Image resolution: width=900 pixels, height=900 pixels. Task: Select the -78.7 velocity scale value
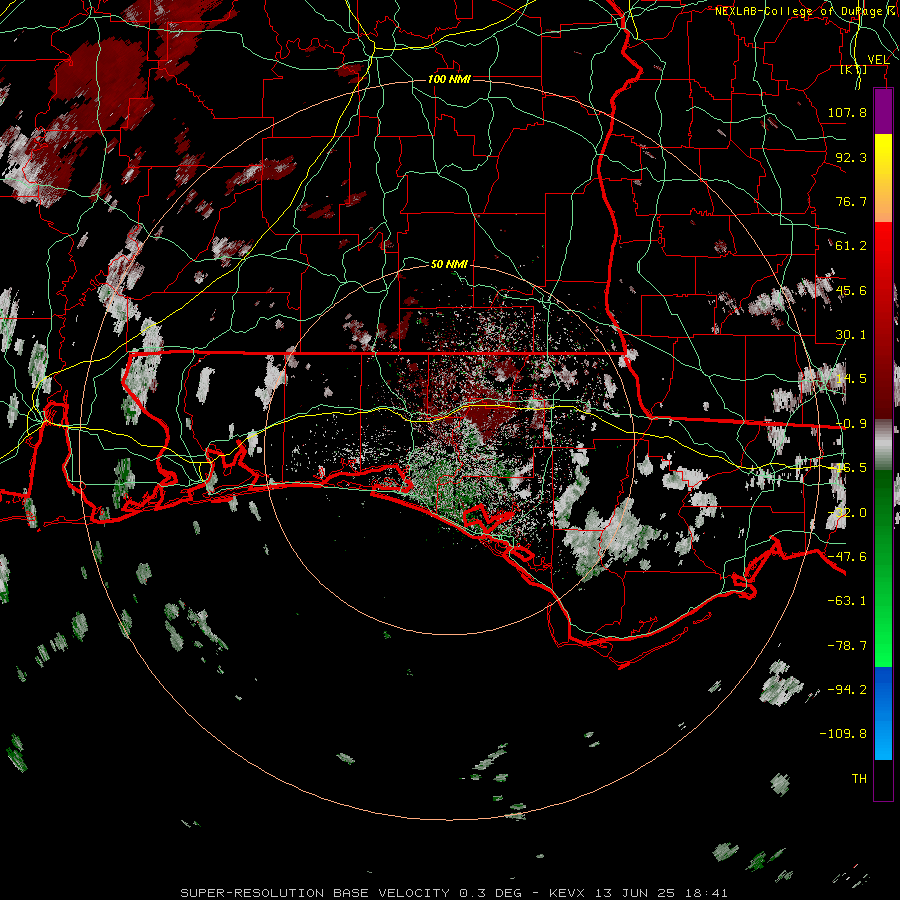pyautogui.click(x=847, y=646)
